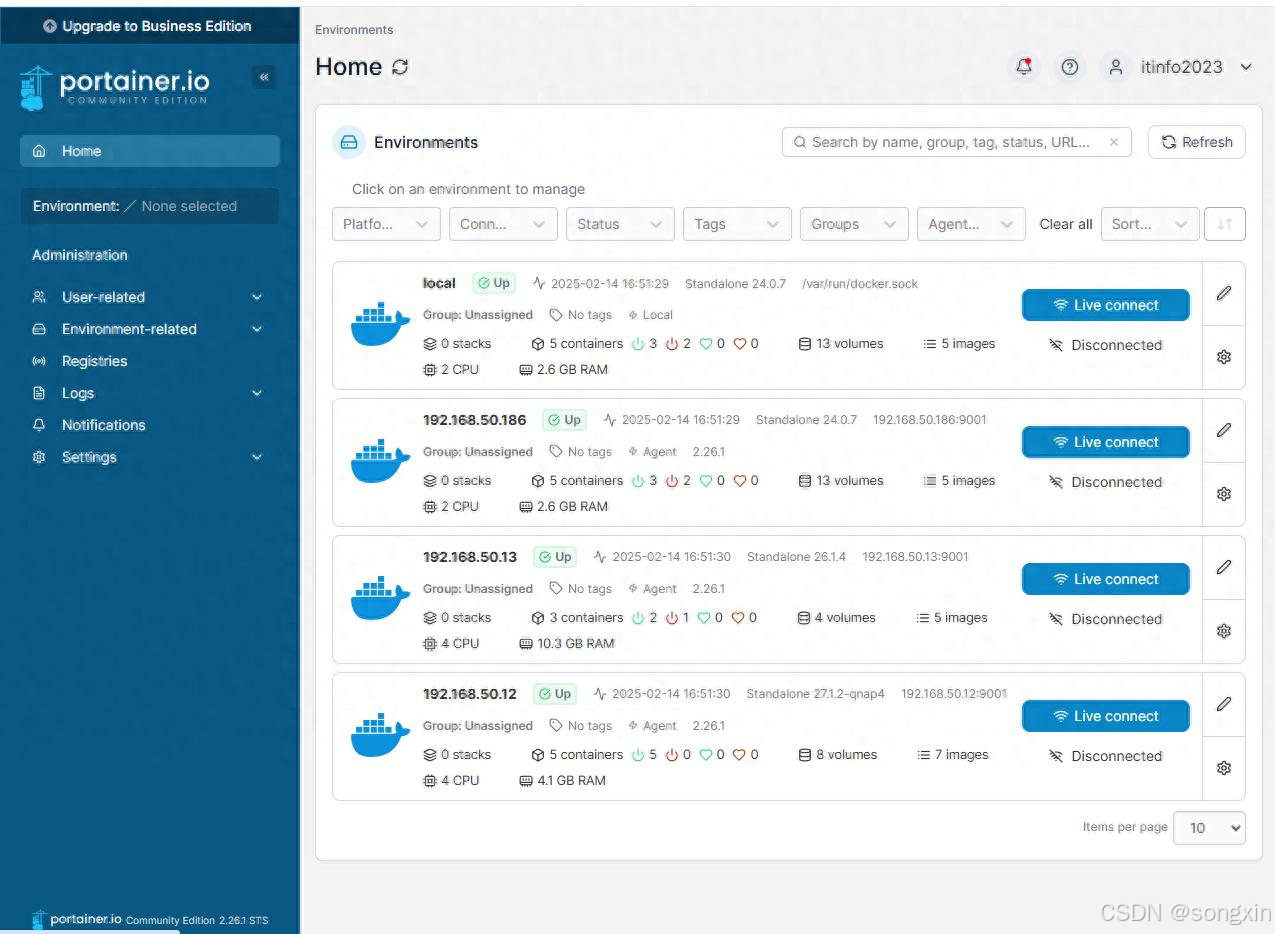This screenshot has width=1275, height=934.
Task: Open Notifications in the sidebar
Action: (148, 425)
